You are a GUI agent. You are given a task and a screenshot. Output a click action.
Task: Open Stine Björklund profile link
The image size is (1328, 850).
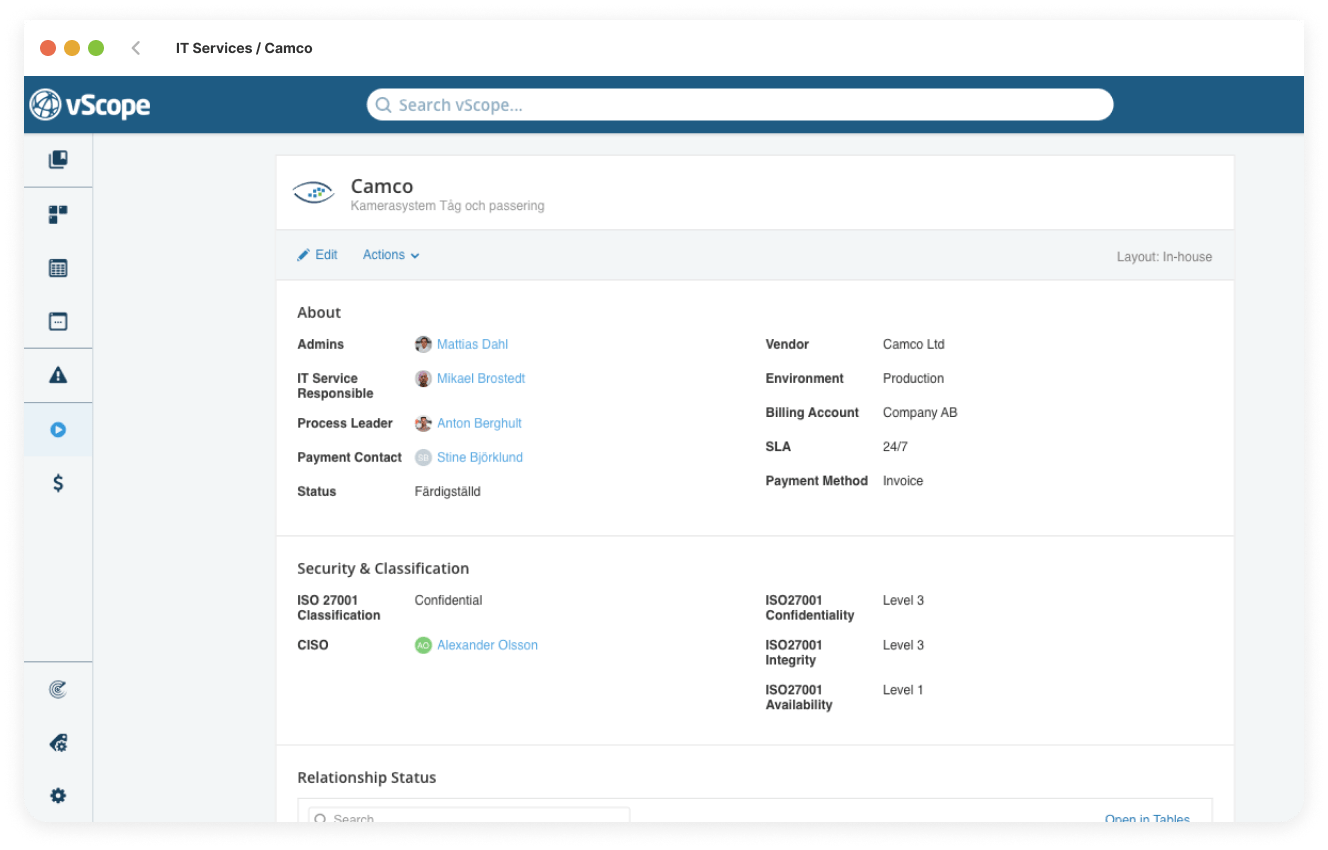pyautogui.click(x=480, y=457)
